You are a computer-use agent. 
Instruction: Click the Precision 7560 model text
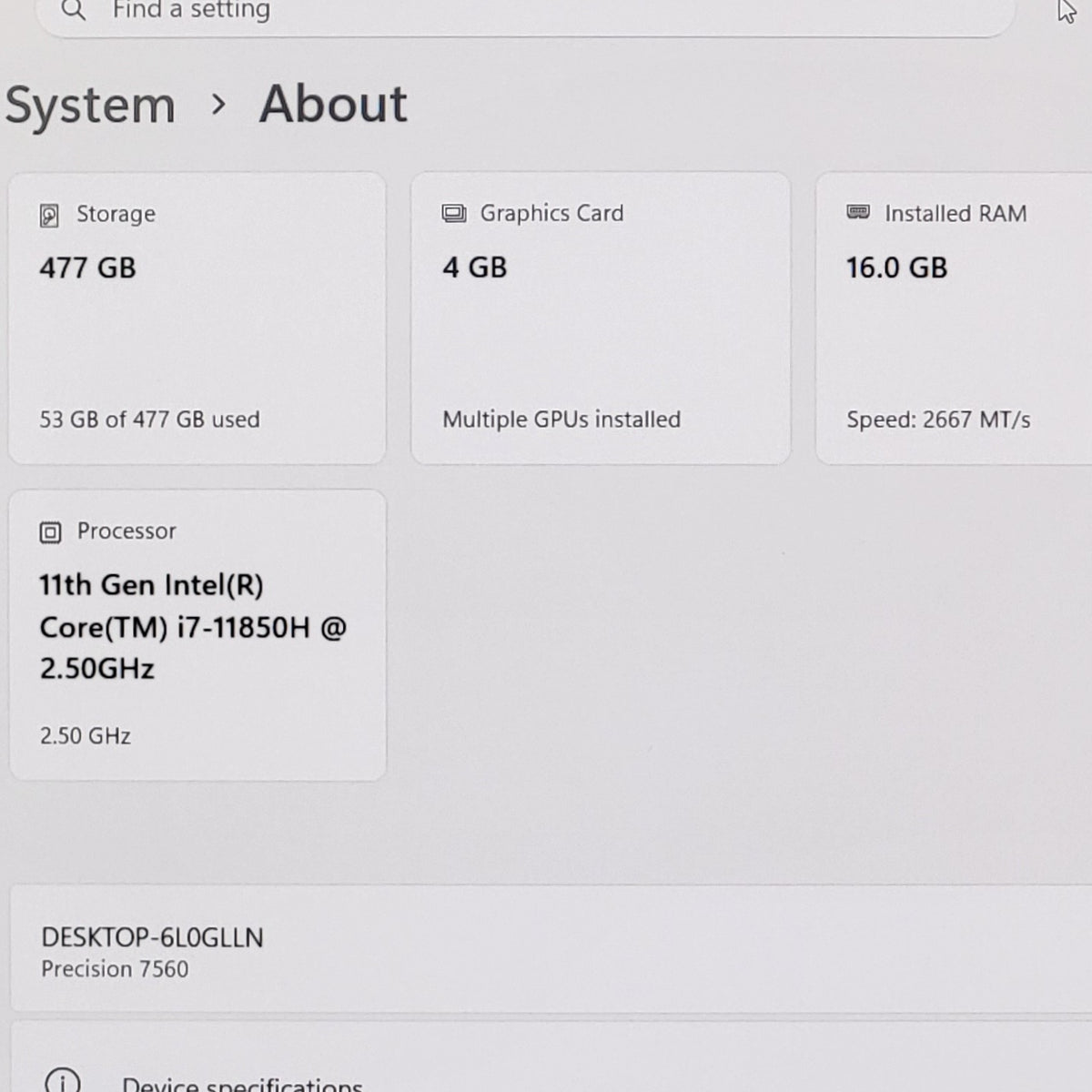point(115,969)
